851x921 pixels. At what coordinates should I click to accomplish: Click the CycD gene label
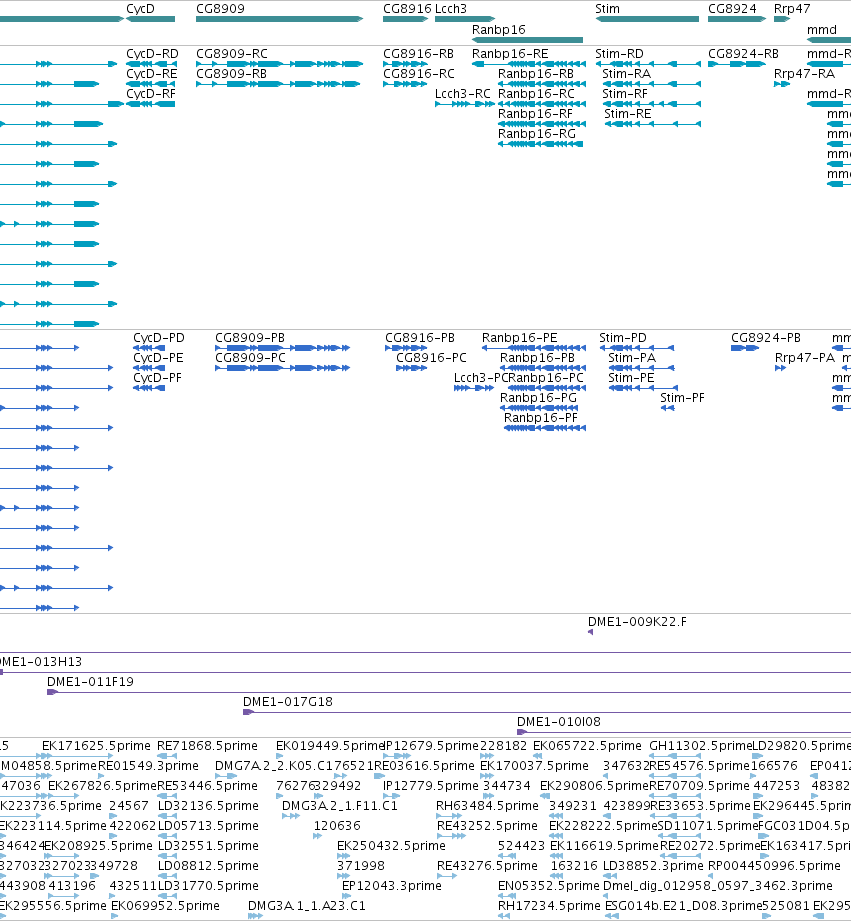[x=140, y=9]
